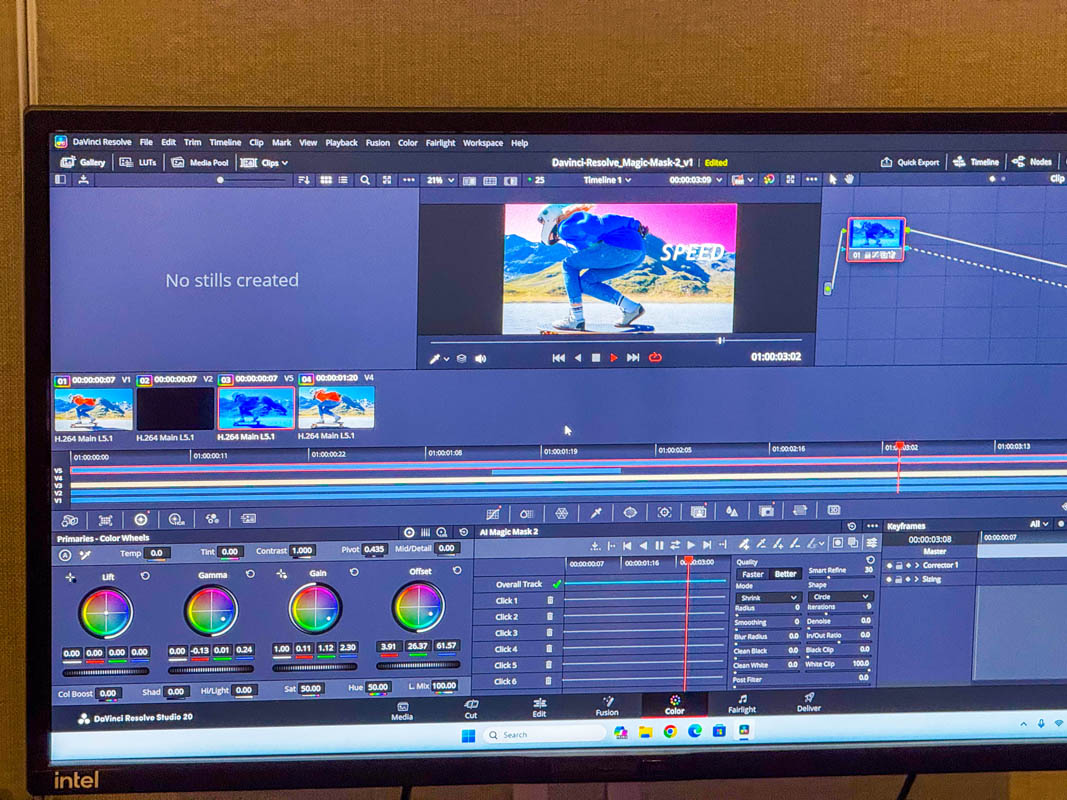Select Better quality mode
This screenshot has width=1067, height=800.
pos(785,573)
